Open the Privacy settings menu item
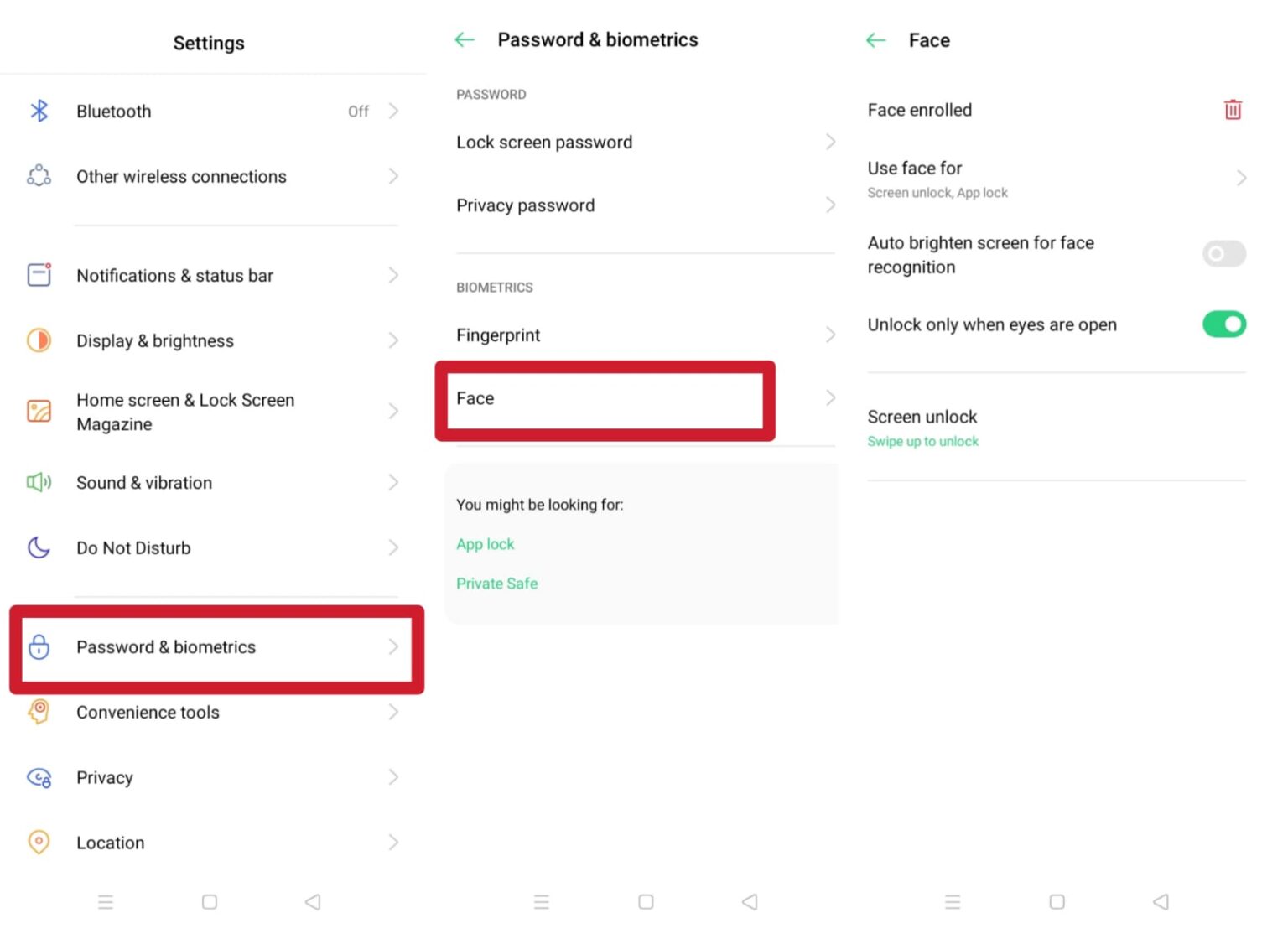 coord(105,777)
